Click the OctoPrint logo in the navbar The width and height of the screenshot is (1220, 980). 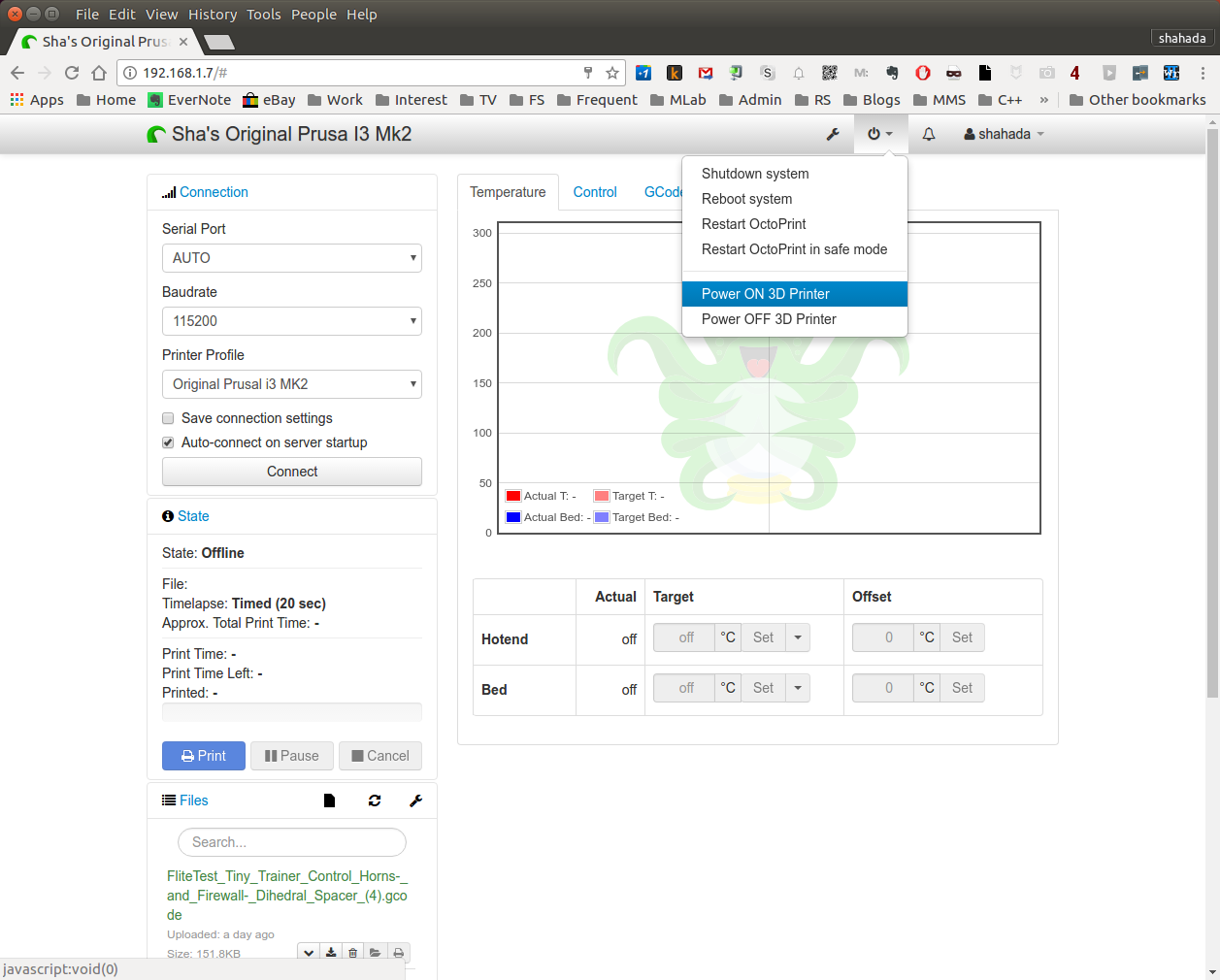point(156,134)
